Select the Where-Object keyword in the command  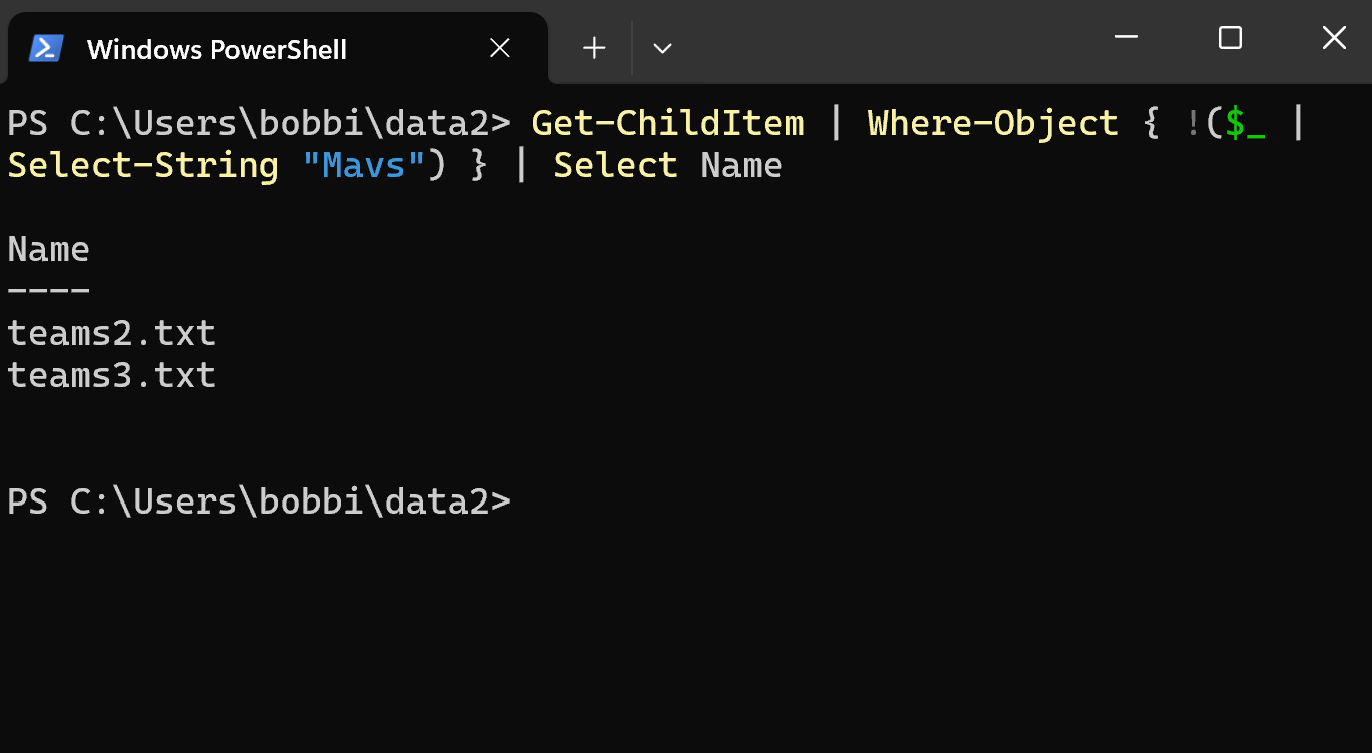pyautogui.click(x=992, y=122)
